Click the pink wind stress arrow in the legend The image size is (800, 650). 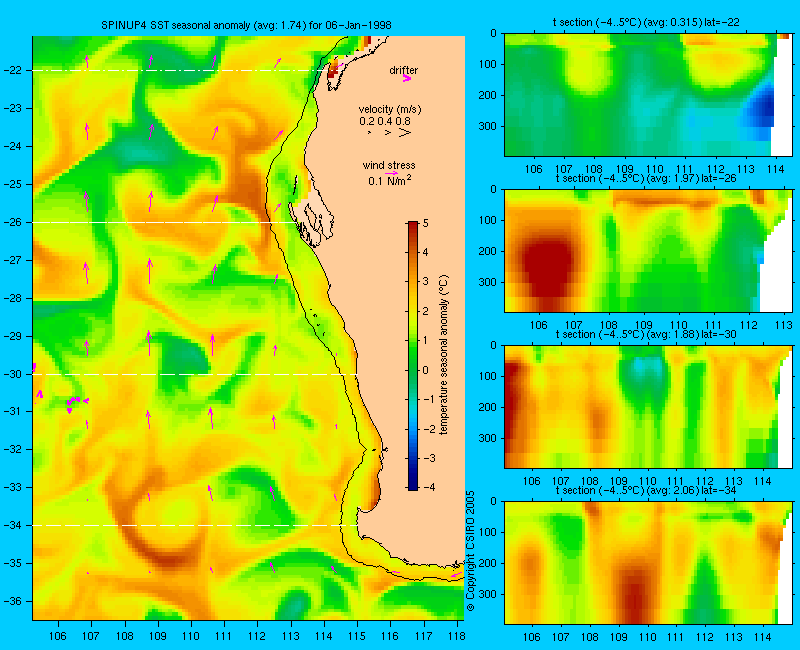tap(392, 173)
